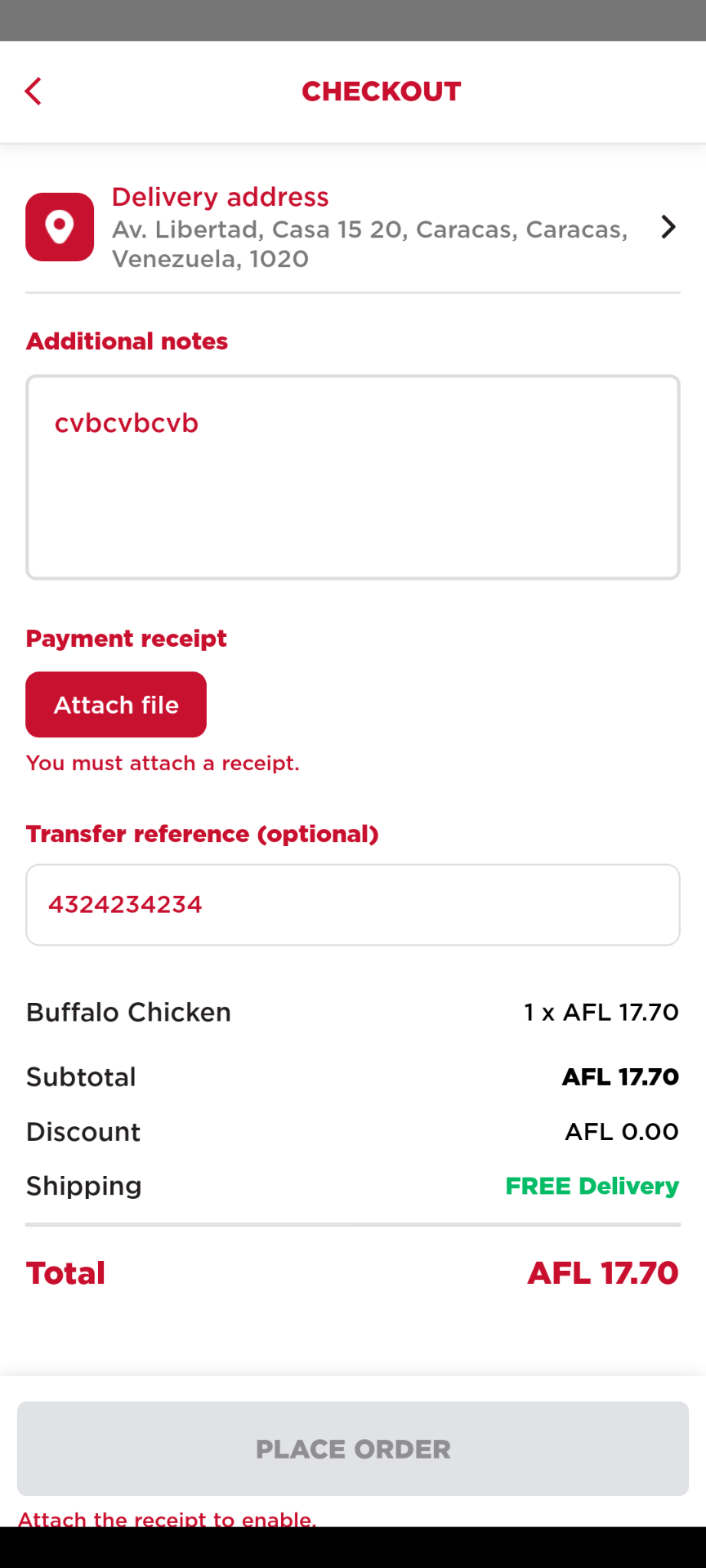The height and width of the screenshot is (1568, 706).
Task: Click the CHECKOUT page title
Action: click(381, 91)
